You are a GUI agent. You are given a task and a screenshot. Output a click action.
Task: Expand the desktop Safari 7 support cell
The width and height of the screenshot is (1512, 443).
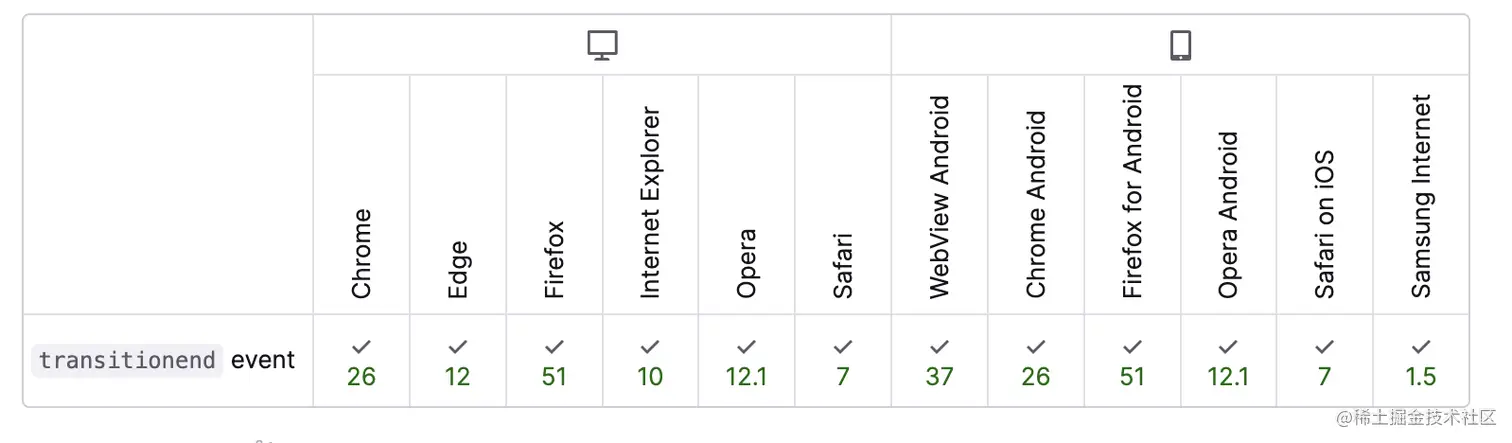click(x=843, y=361)
